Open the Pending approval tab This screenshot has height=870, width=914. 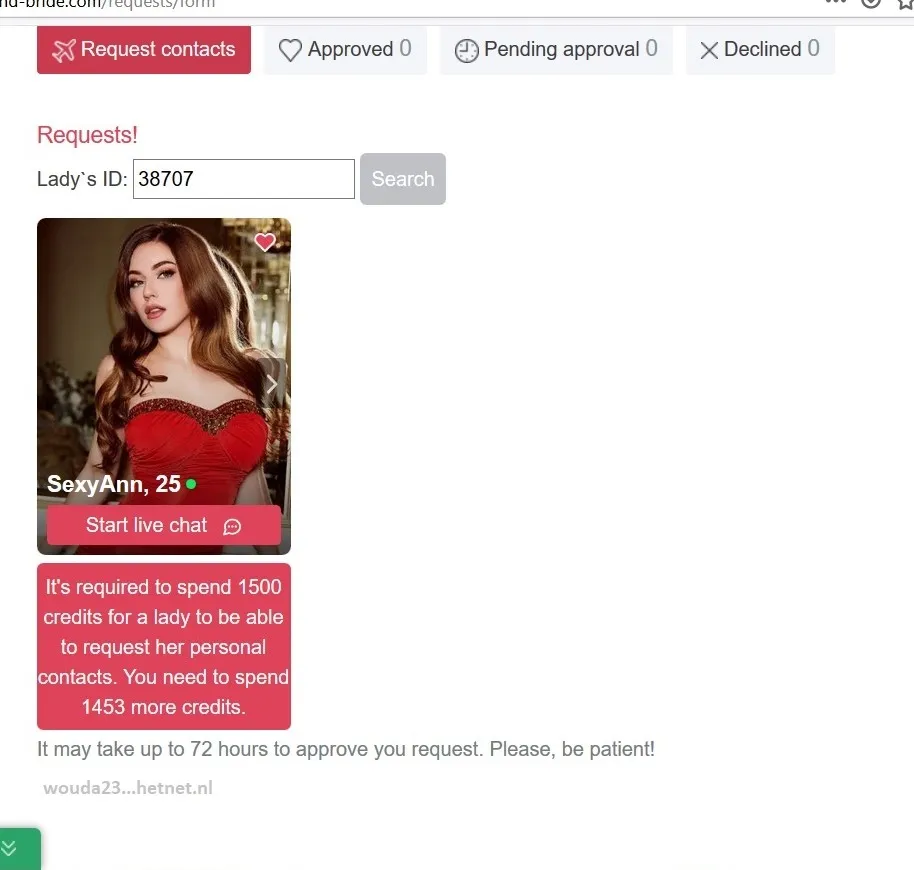point(556,50)
